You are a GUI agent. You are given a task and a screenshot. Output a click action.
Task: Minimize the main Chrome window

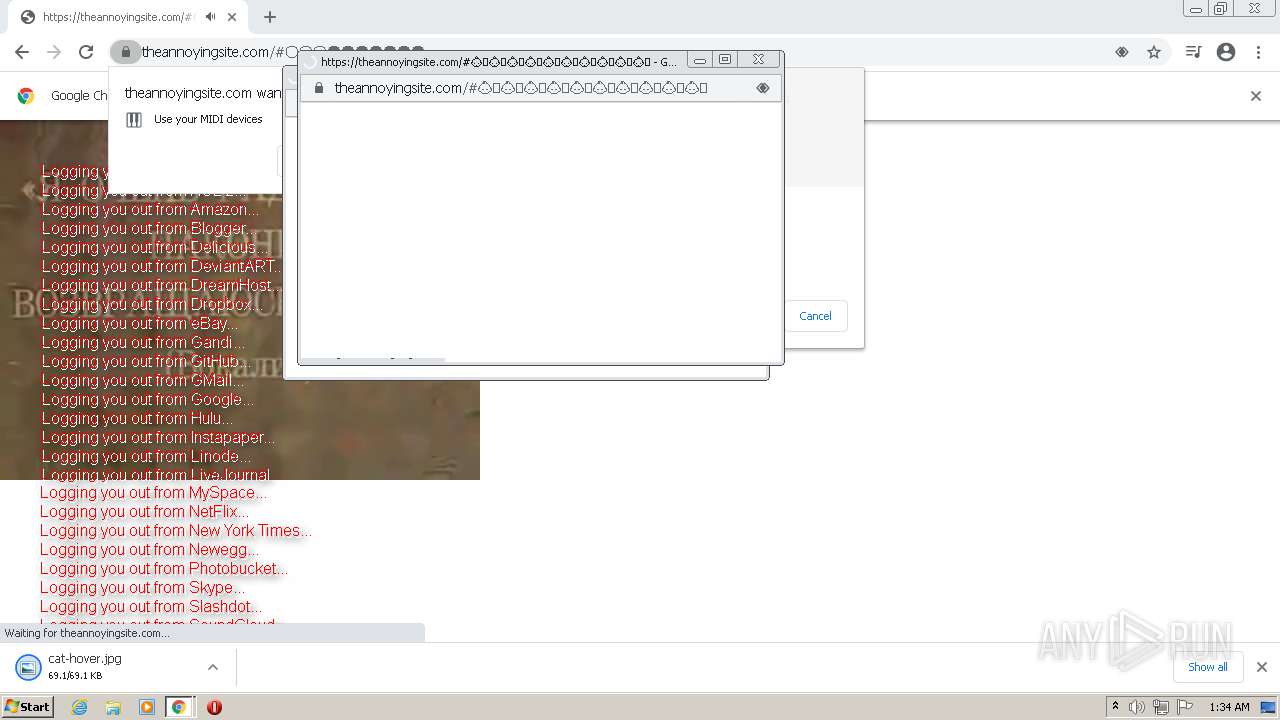point(1196,9)
